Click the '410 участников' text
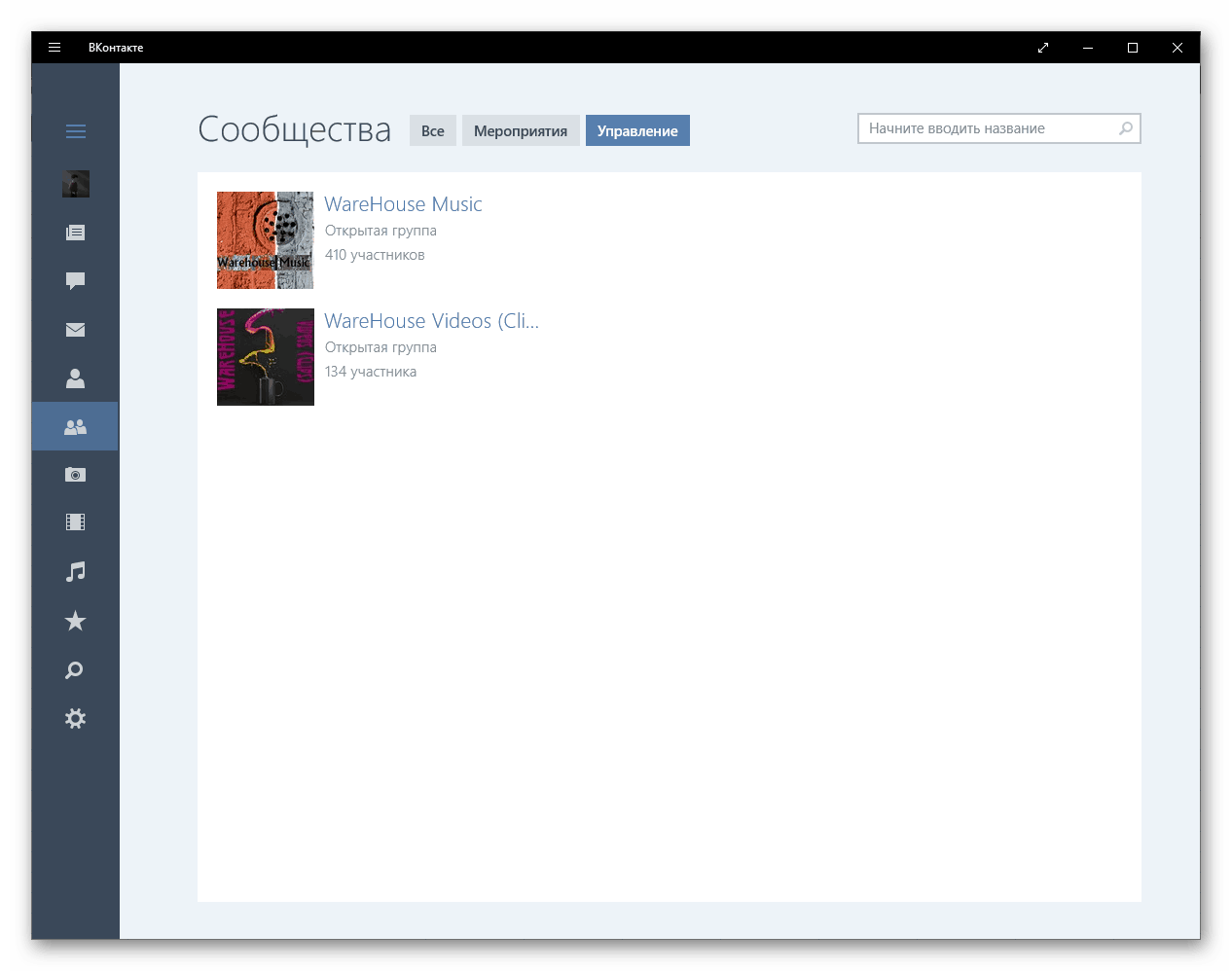This screenshot has width=1232, height=971. tap(375, 255)
